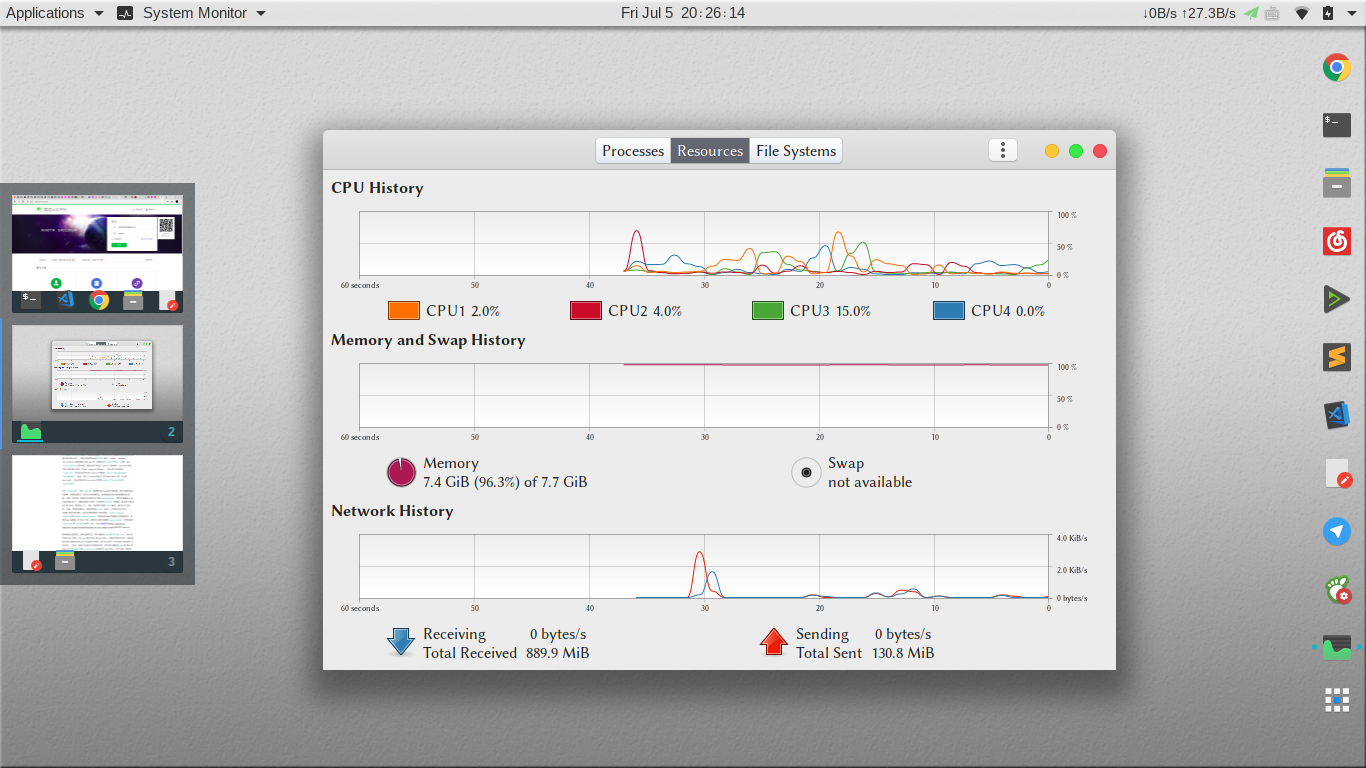Pick the CPU2 red color swatch

586,311
